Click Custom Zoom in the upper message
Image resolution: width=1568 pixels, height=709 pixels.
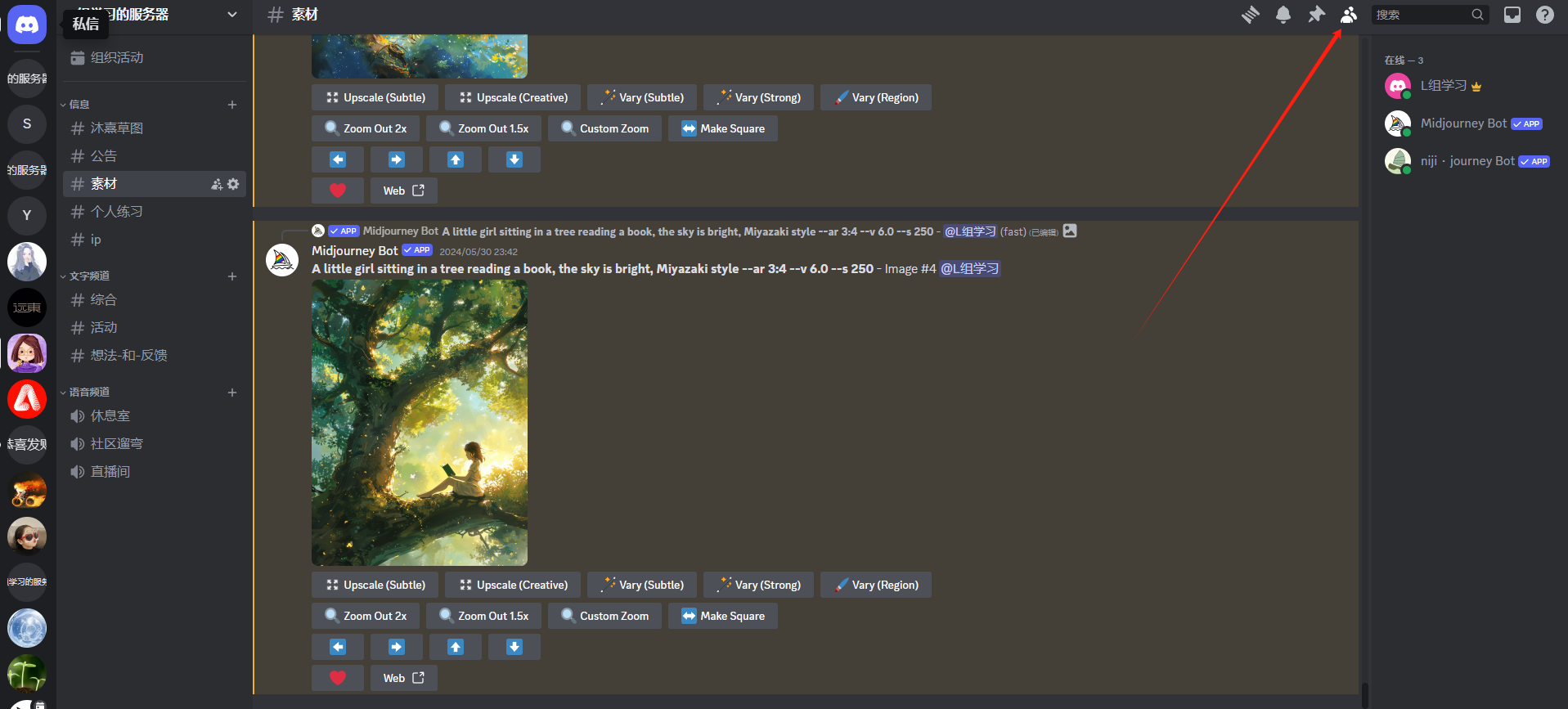[604, 128]
